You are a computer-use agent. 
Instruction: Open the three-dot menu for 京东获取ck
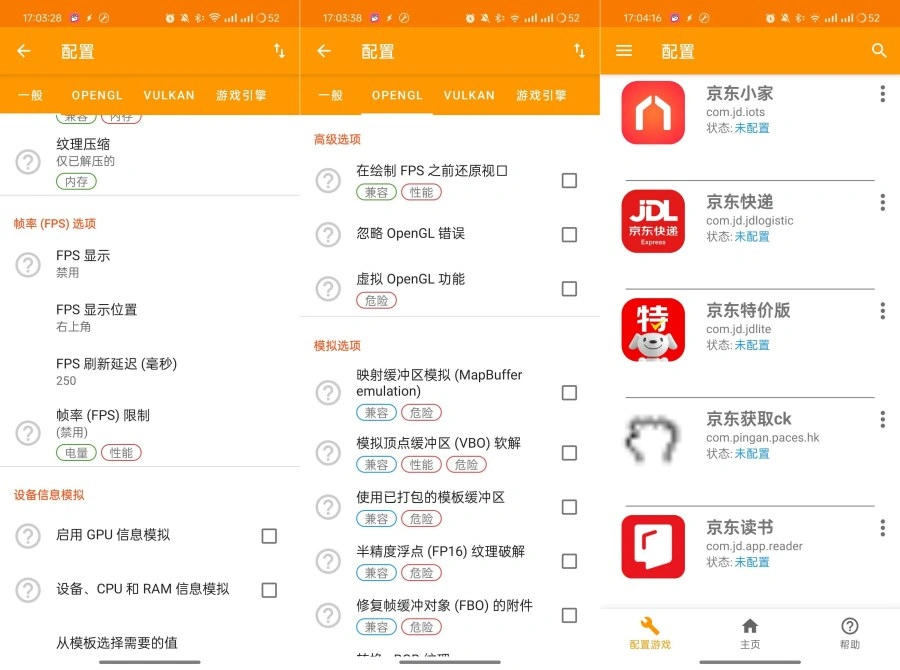coord(883,419)
